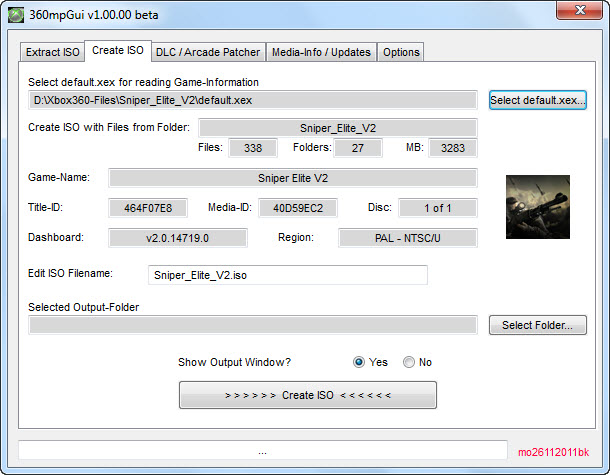Viewport: 610px width, 475px height.
Task: Click the Media-ID value 40D59EC2
Action: pyautogui.click(x=298, y=208)
